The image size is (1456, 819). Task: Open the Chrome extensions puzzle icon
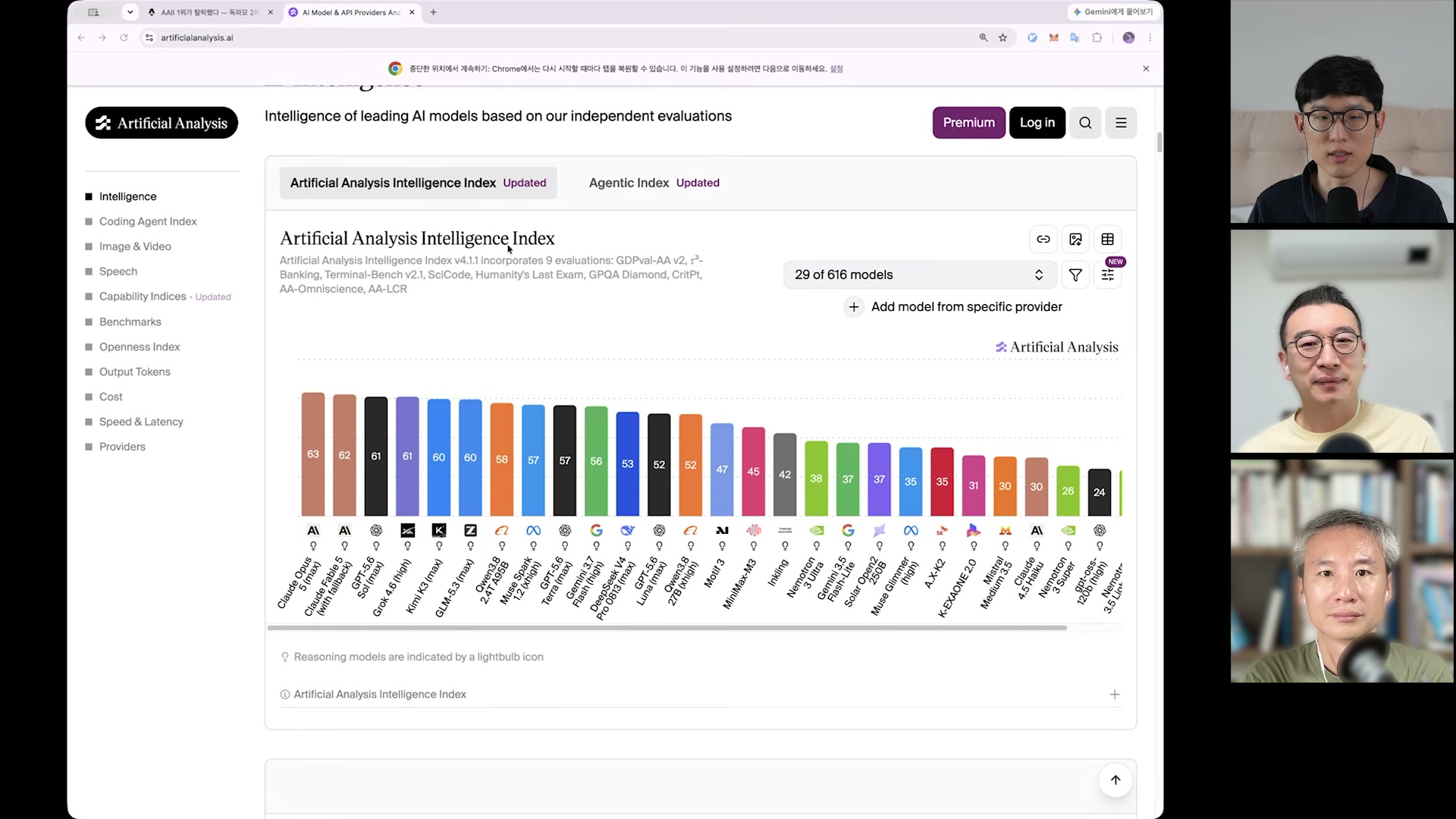click(1097, 38)
